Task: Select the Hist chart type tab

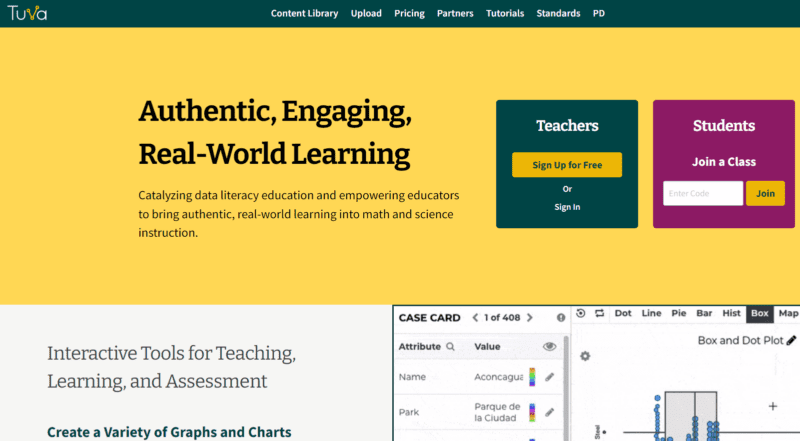Action: (731, 313)
